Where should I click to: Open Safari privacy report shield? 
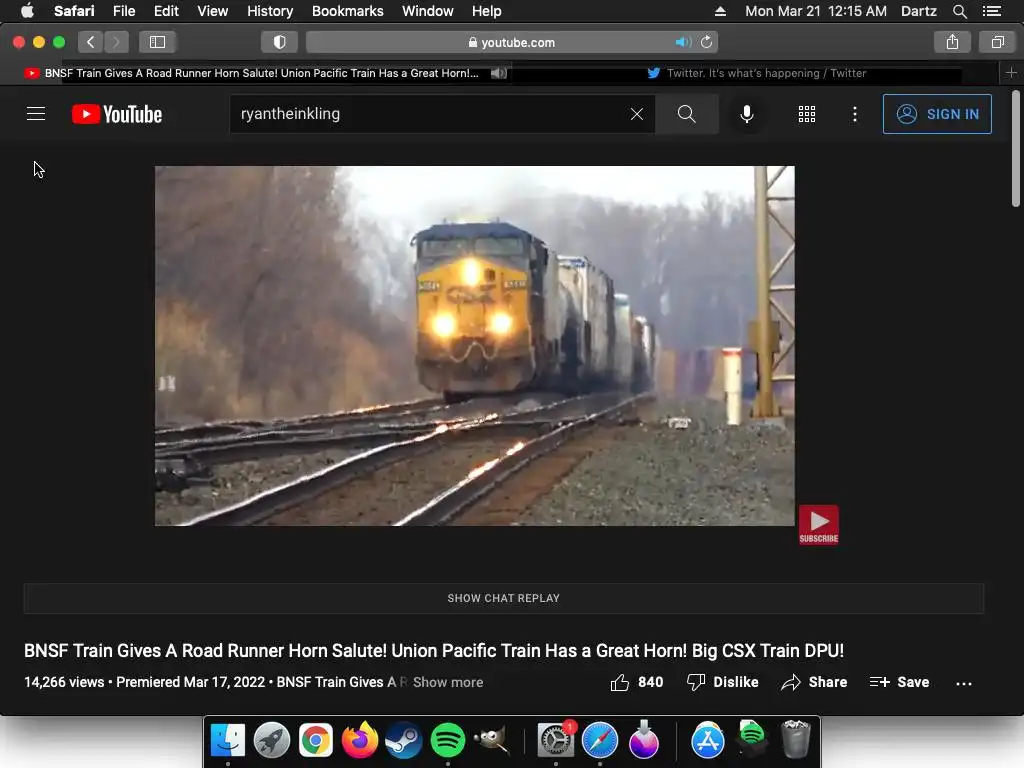pyautogui.click(x=280, y=42)
